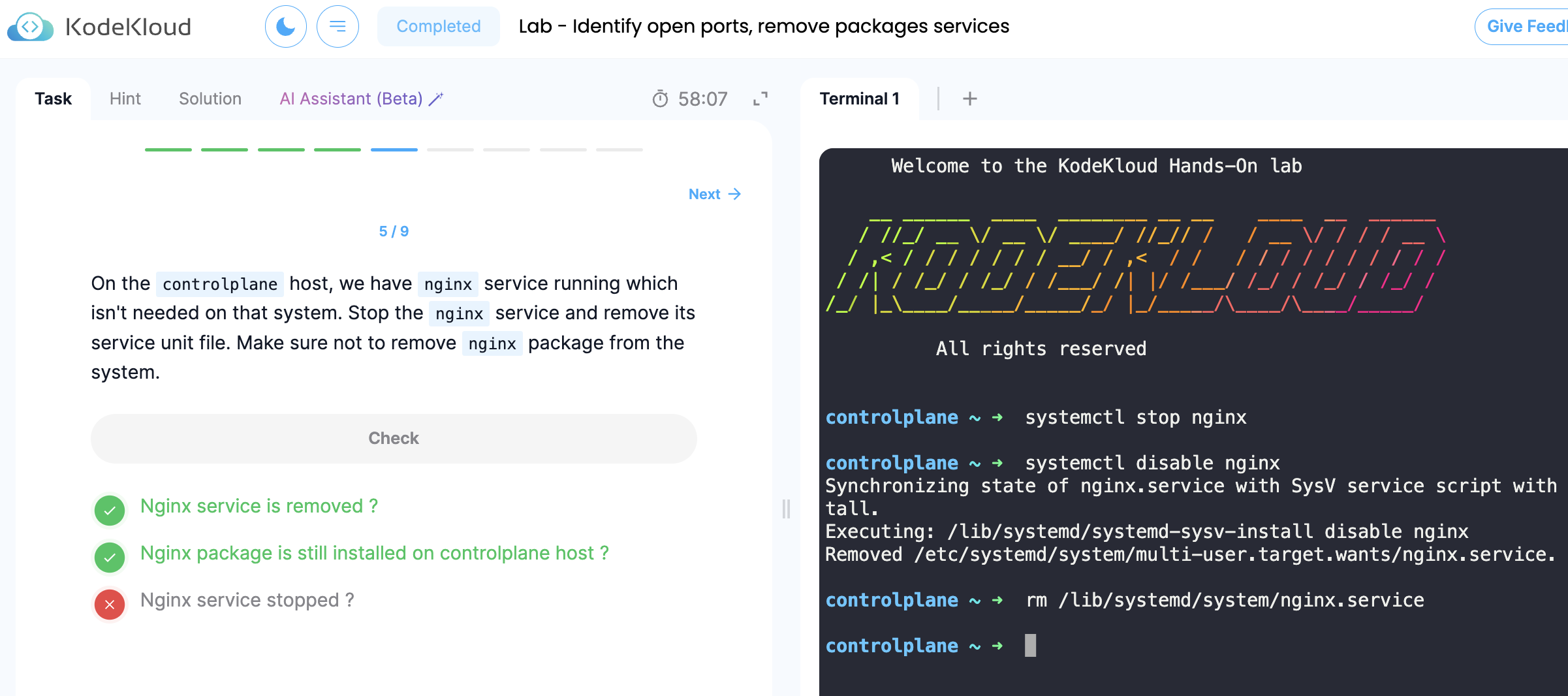1568x696 pixels.
Task: Open the Solution tab
Action: [210, 99]
